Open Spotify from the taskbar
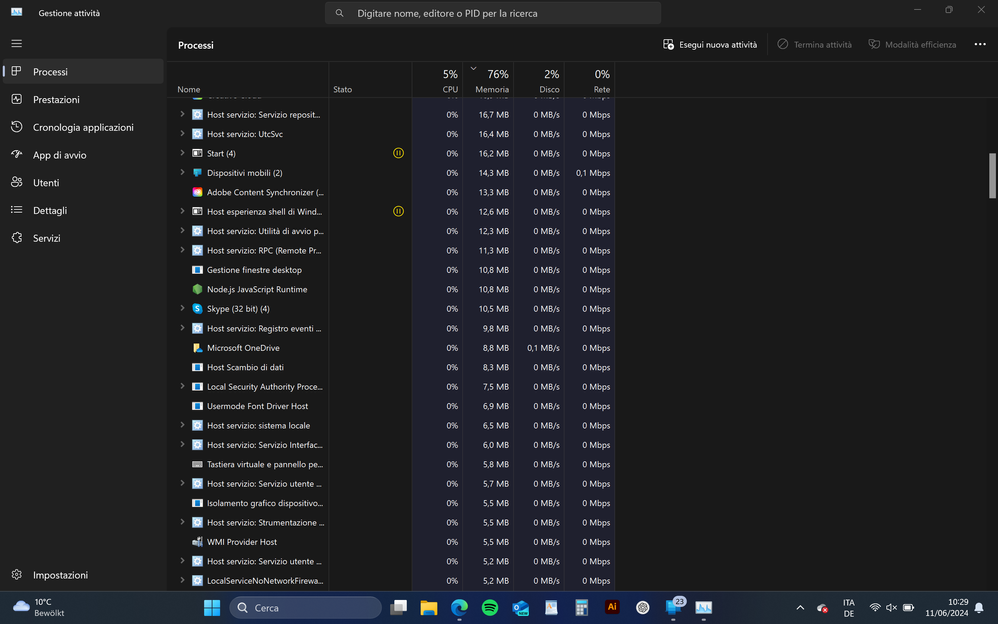Viewport: 998px width, 624px height. pos(490,607)
